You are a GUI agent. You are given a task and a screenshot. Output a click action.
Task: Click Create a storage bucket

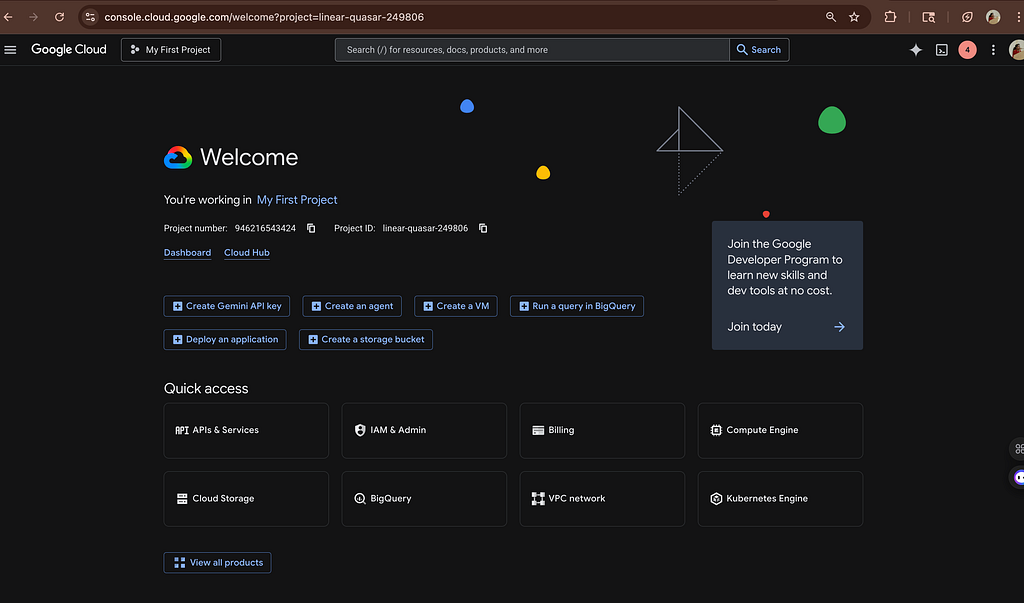366,339
